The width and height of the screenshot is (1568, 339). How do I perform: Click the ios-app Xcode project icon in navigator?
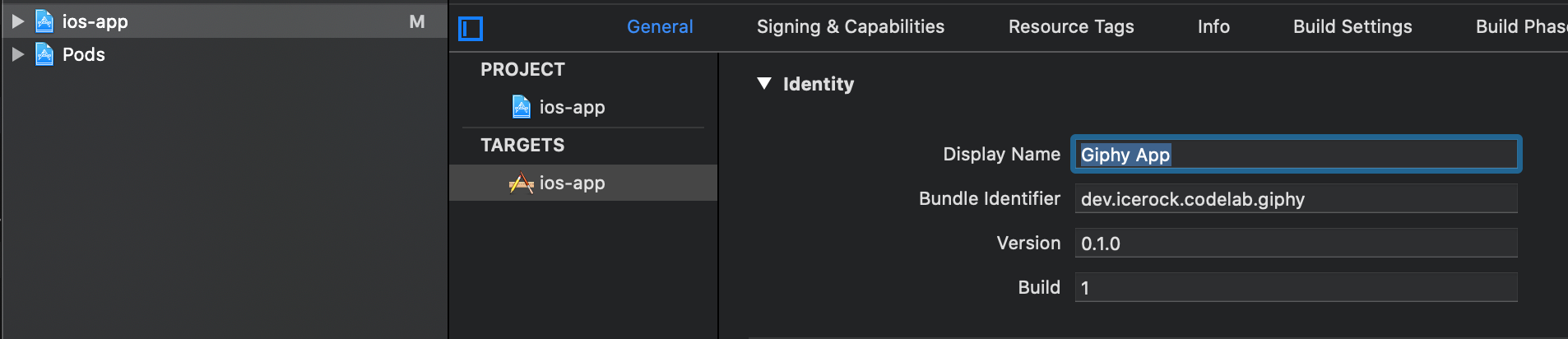tap(44, 21)
